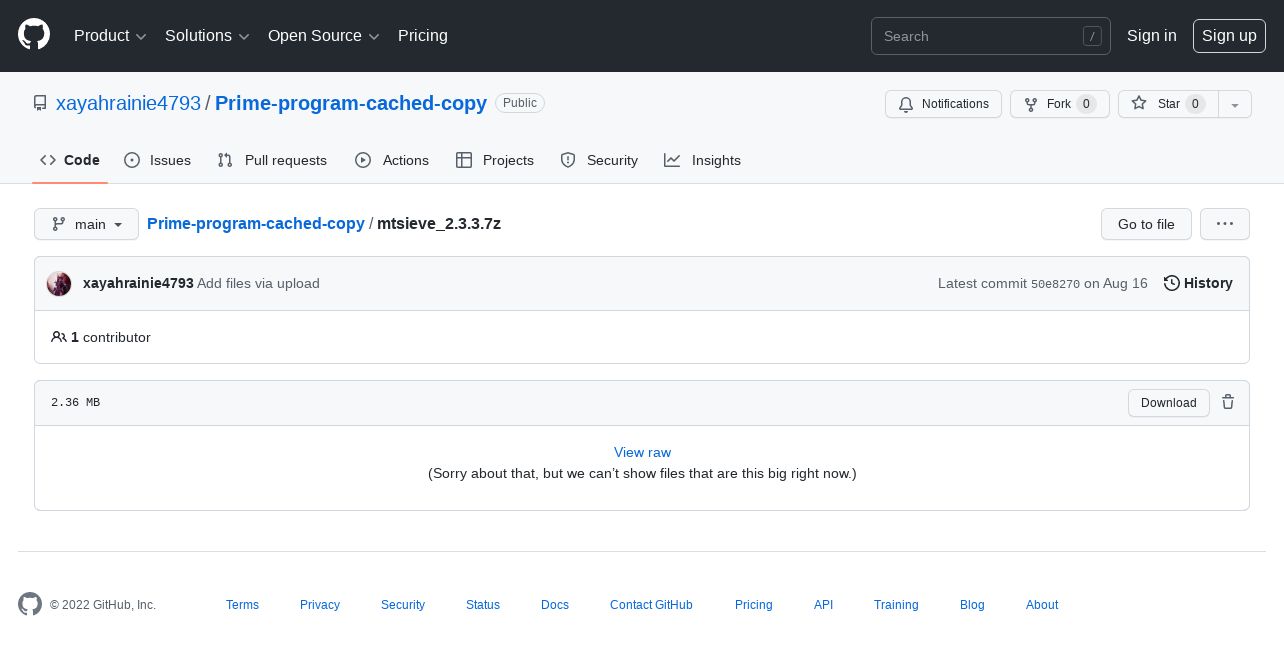Switch to the Code tab
1284x666 pixels.
pyautogui.click(x=70, y=160)
